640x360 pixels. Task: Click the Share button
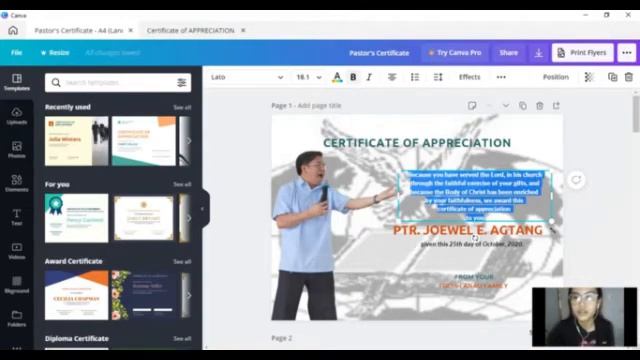click(x=509, y=53)
